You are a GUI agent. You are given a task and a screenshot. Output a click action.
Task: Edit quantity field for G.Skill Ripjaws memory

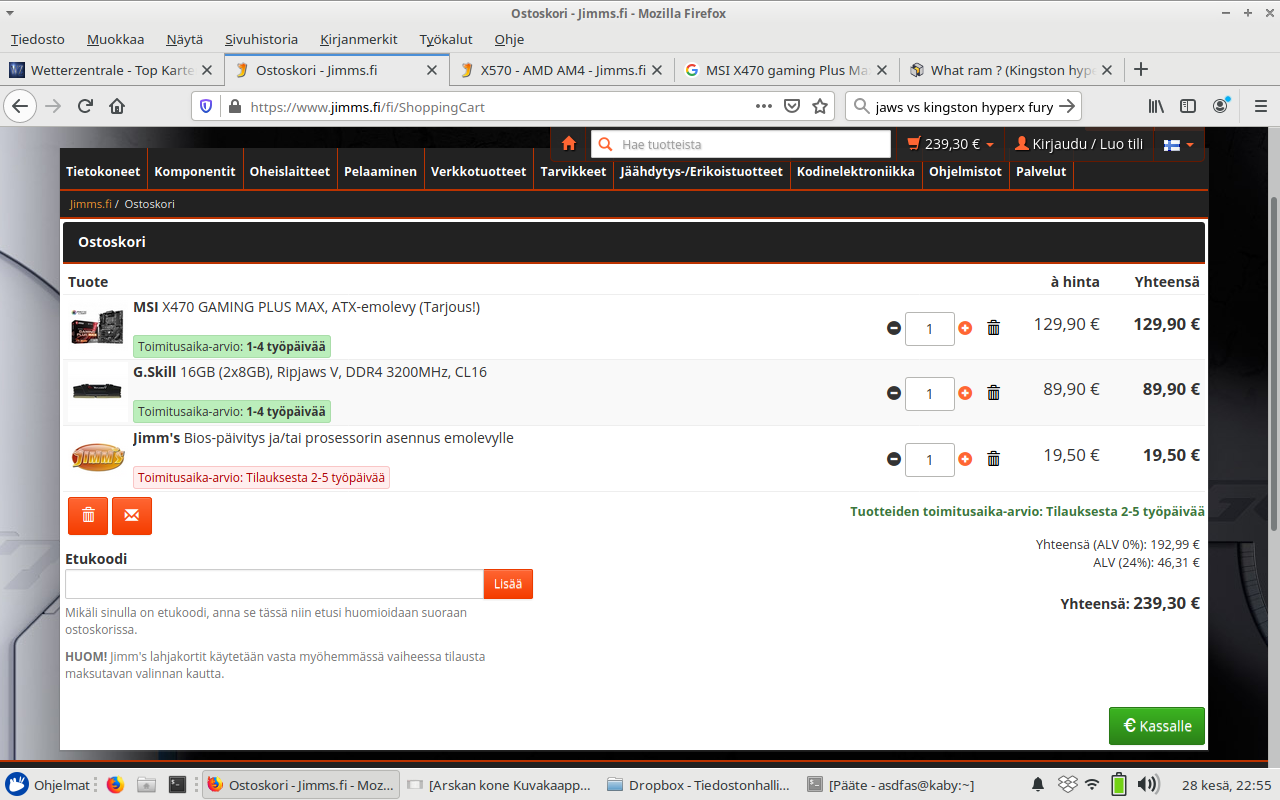(x=930, y=394)
